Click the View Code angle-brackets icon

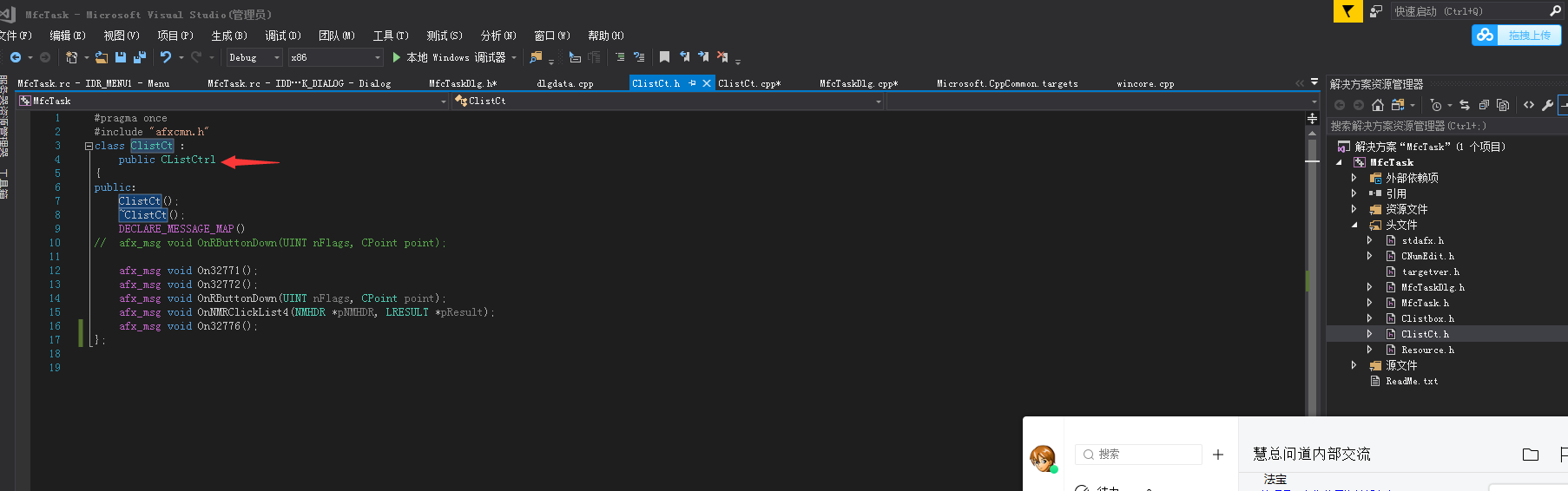point(1529,105)
